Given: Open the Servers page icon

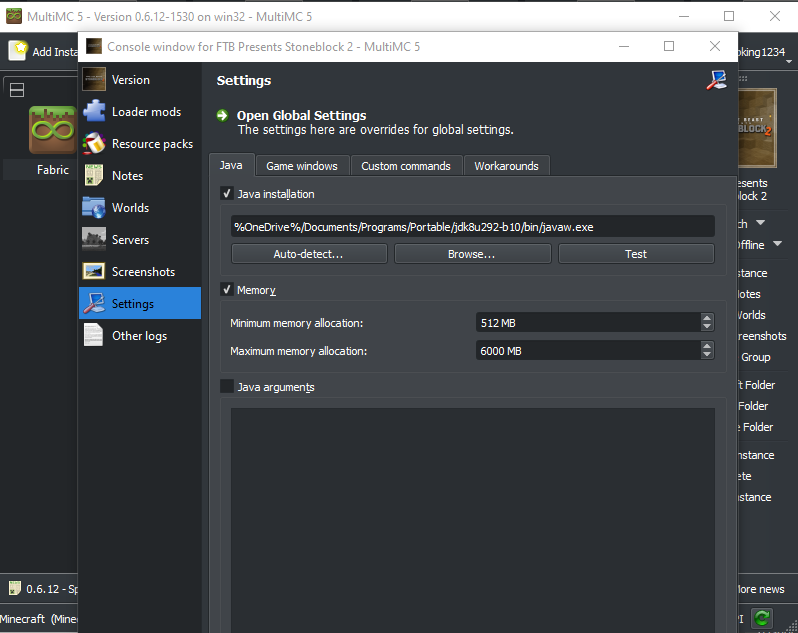Looking at the screenshot, I should 94,239.
